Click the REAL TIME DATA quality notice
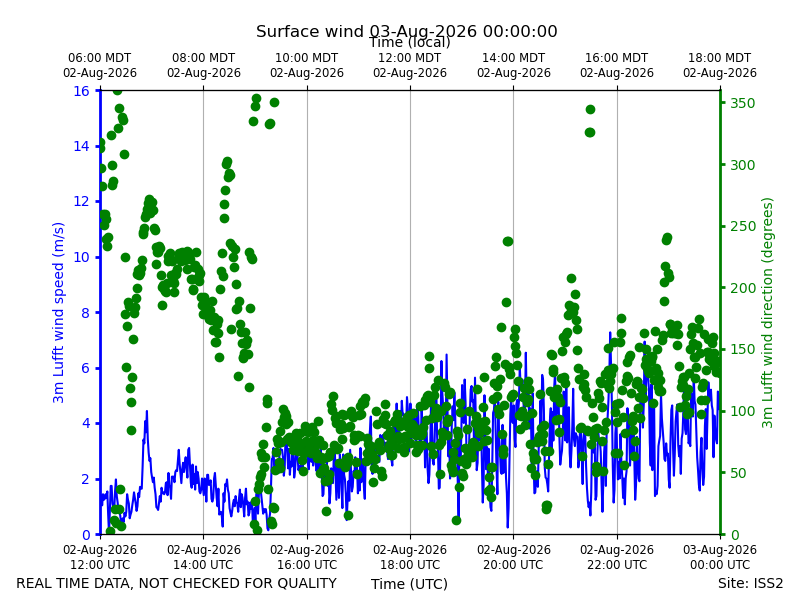 pyautogui.click(x=177, y=583)
